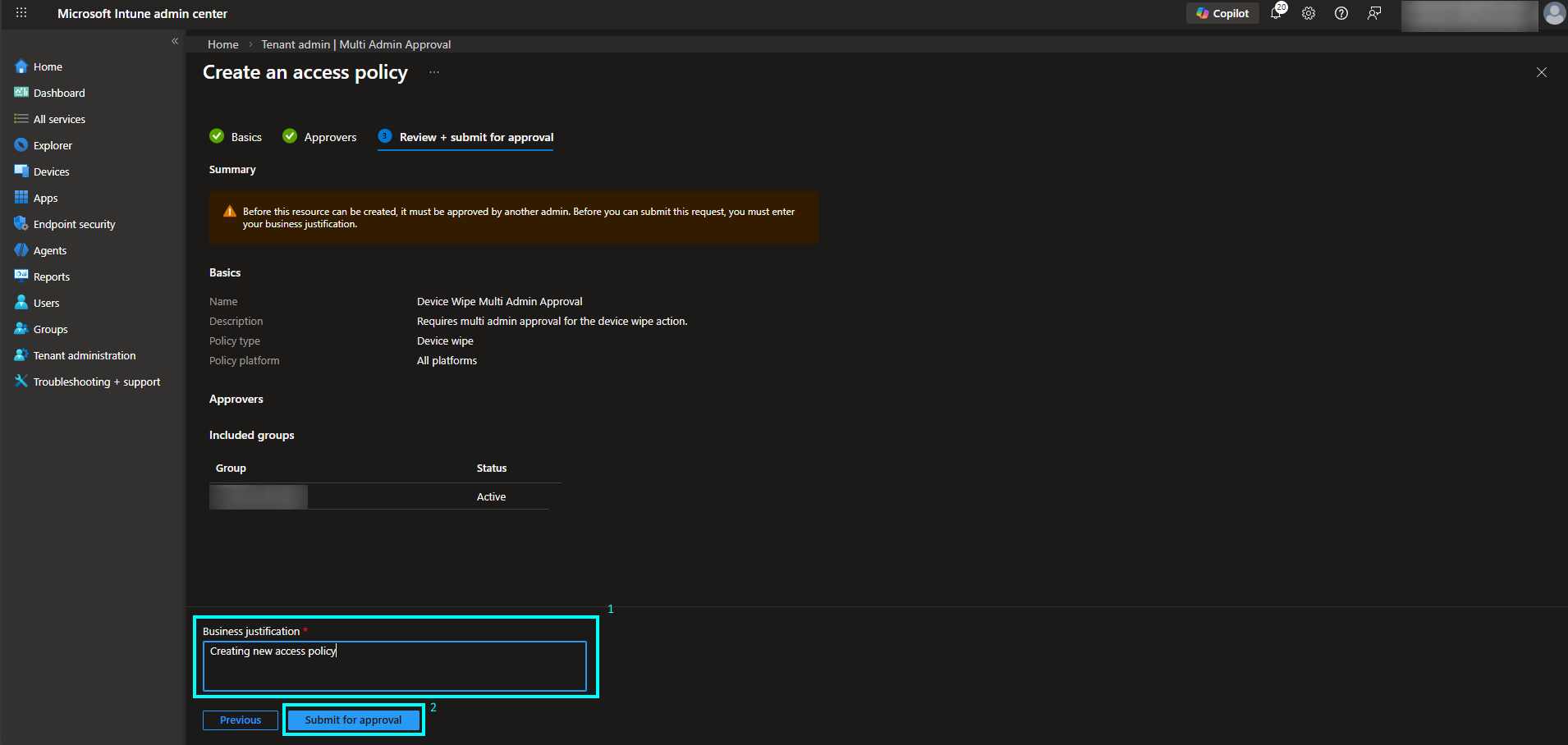Select the 'Device Wipe Multi Admin Approval' name value

pos(500,301)
